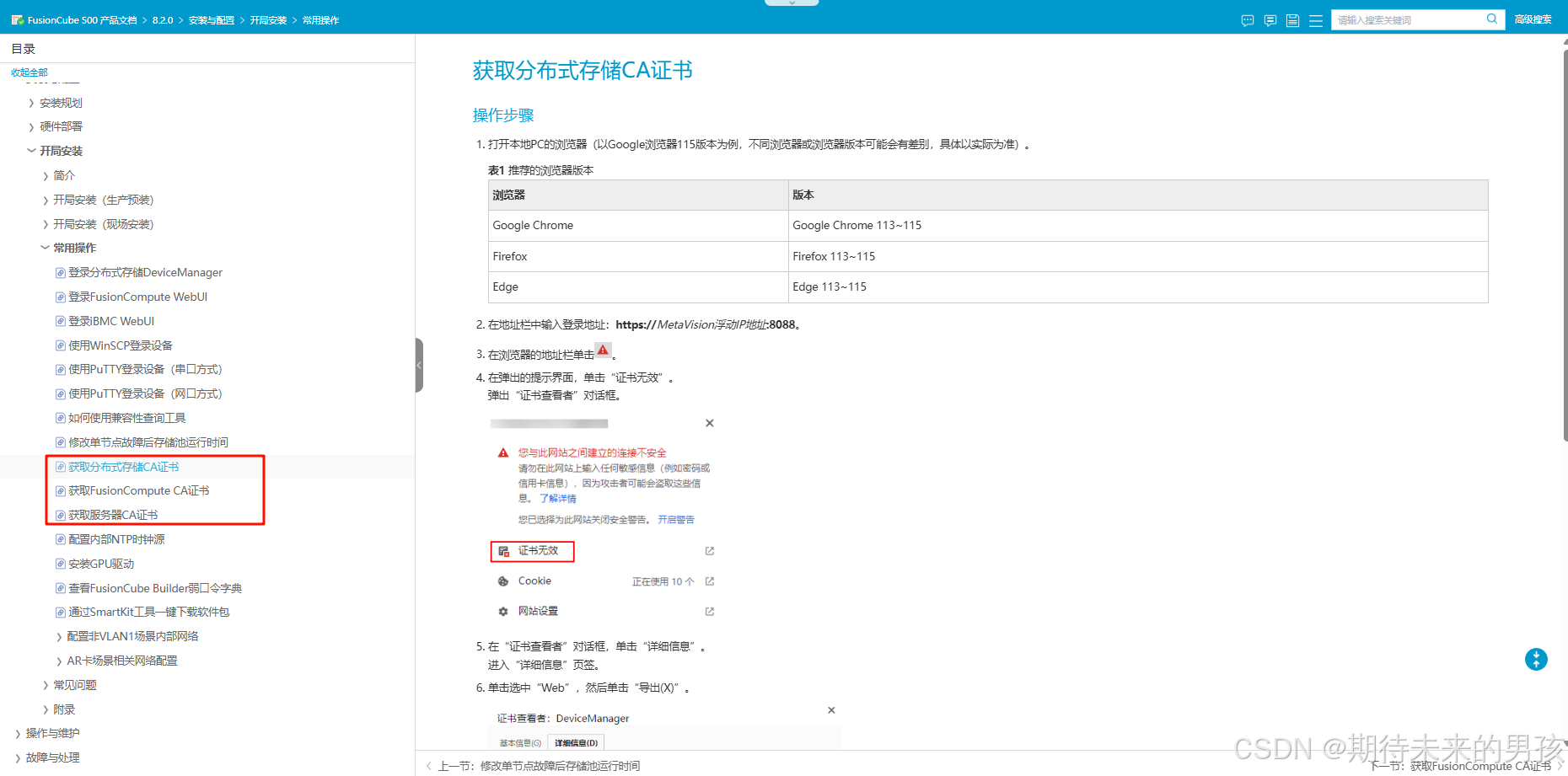Click 收起全部 to collapse all
The width and height of the screenshot is (1568, 776).
pos(30,72)
